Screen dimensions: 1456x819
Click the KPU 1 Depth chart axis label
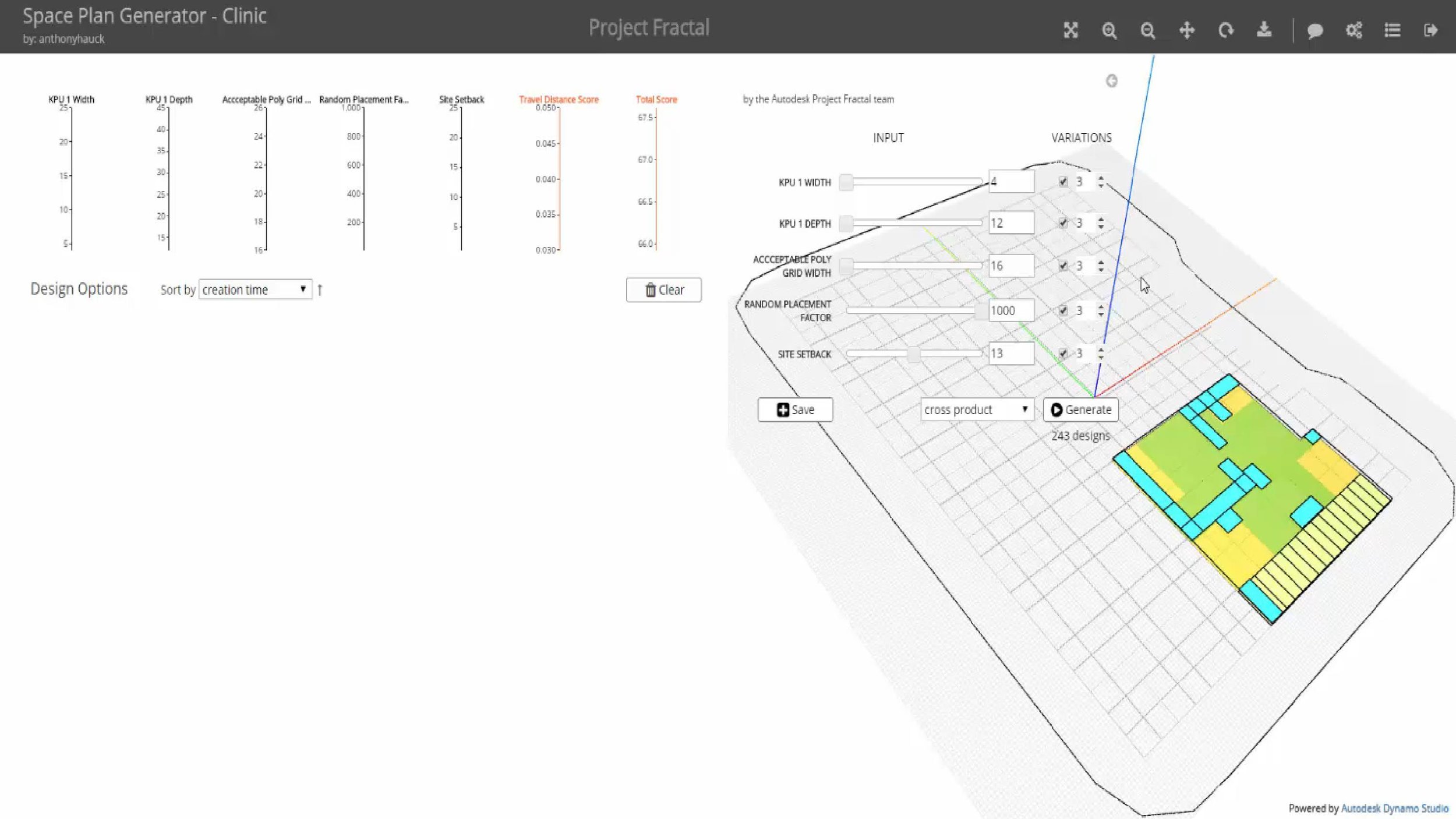169,100
